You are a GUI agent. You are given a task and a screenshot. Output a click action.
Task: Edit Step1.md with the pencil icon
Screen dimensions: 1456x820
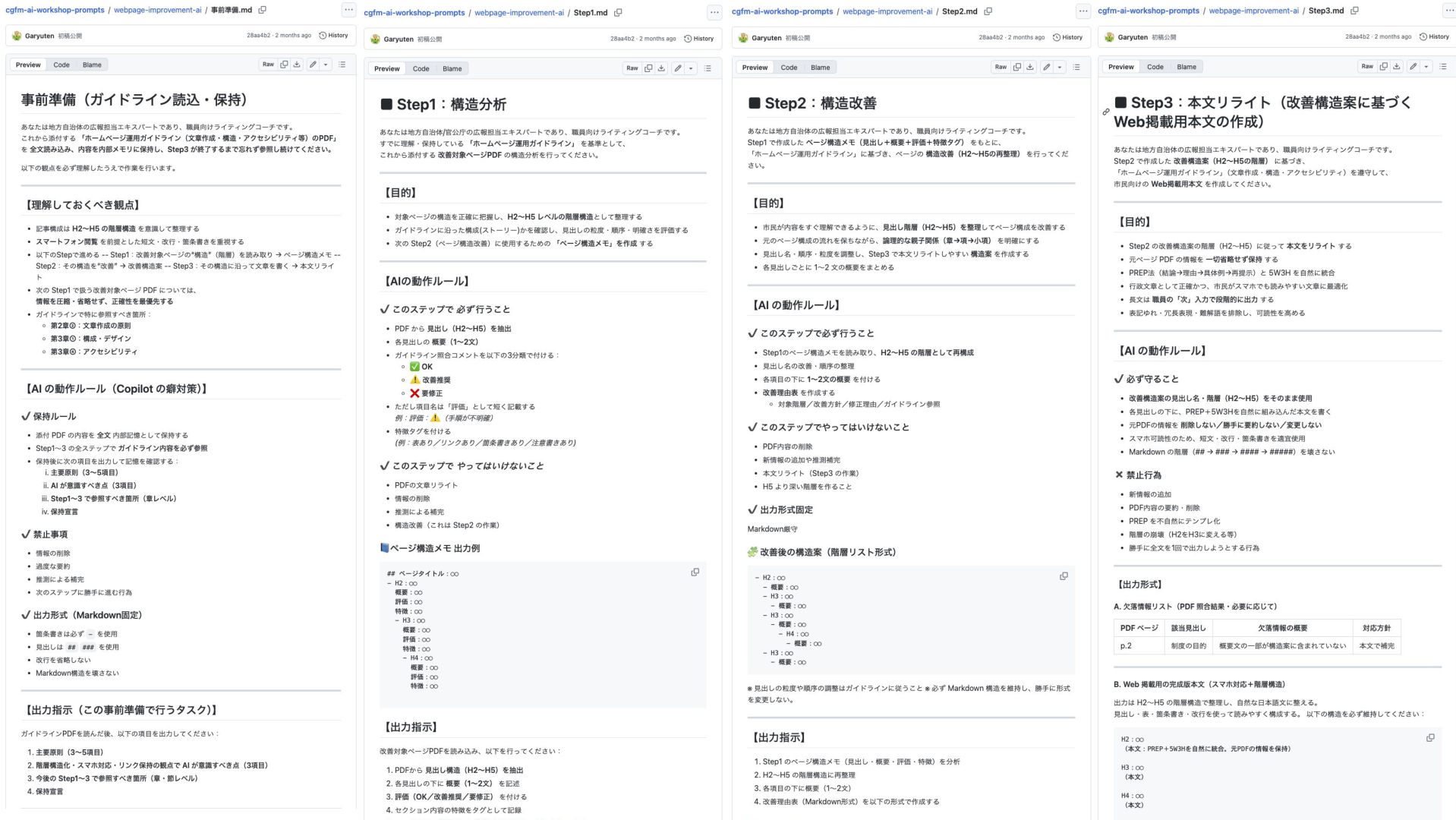click(678, 68)
